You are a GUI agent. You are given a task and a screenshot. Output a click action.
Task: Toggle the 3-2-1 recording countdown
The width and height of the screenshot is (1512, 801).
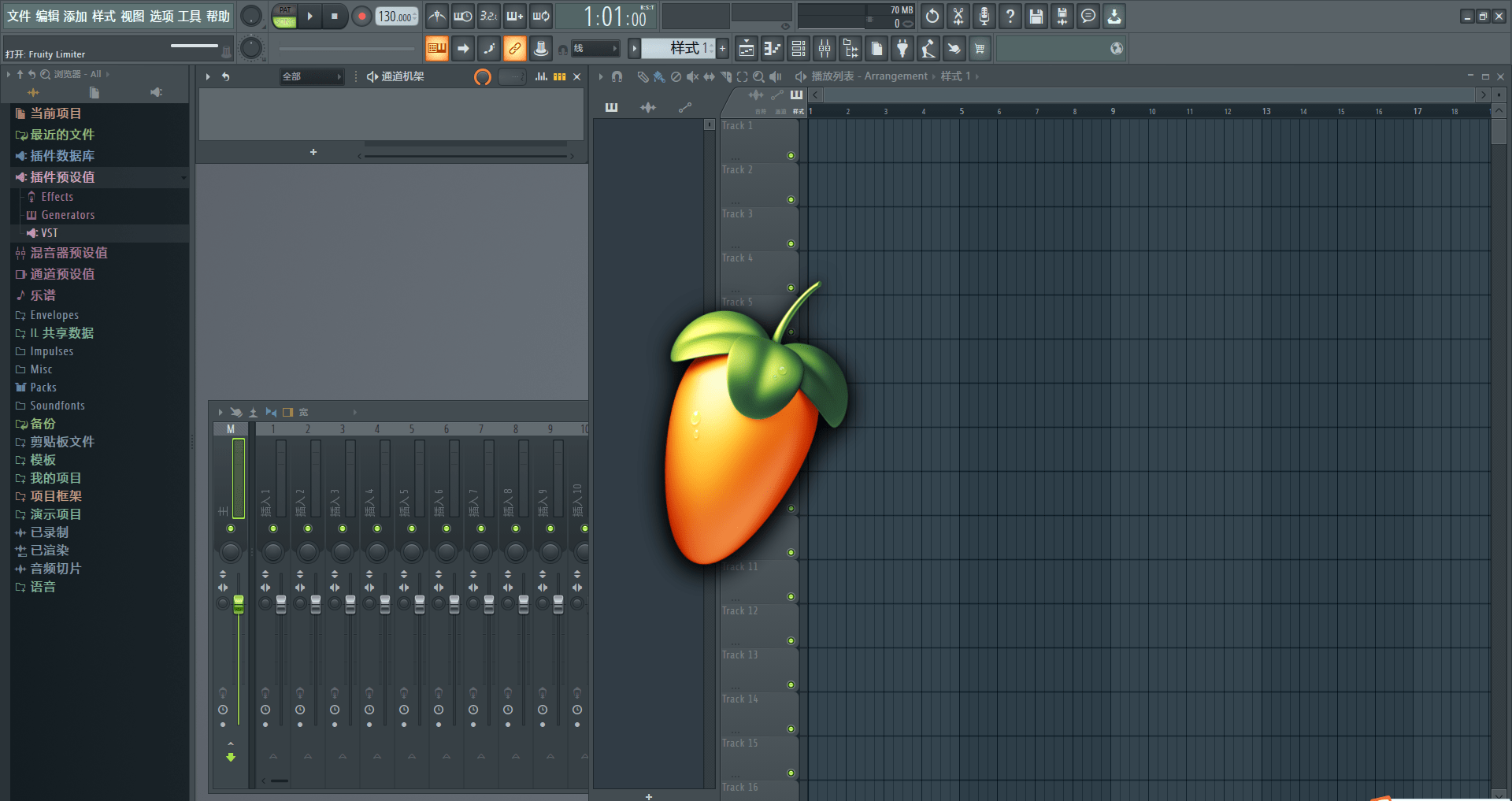[488, 16]
